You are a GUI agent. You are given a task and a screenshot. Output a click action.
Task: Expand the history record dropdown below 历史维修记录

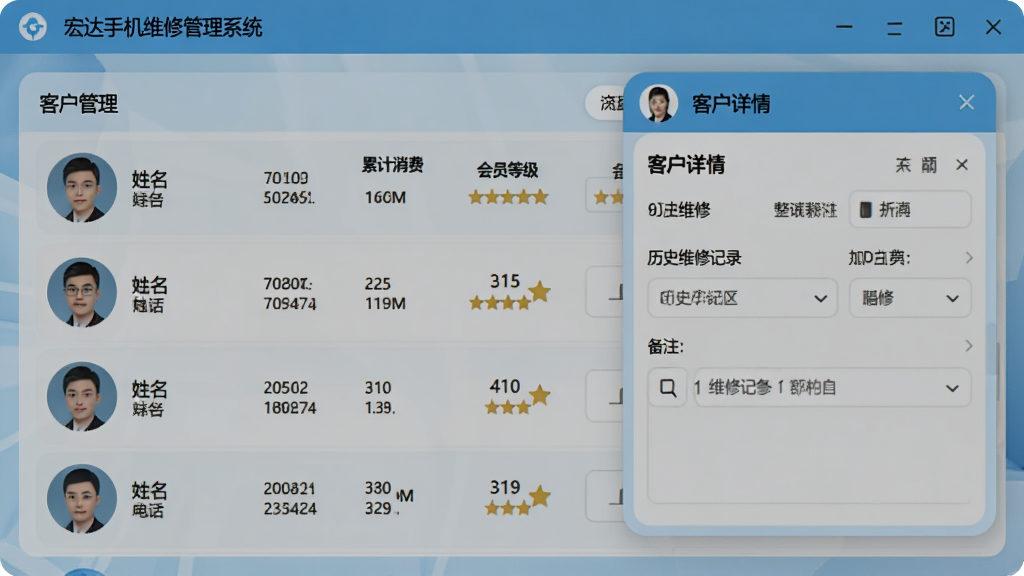point(743,298)
